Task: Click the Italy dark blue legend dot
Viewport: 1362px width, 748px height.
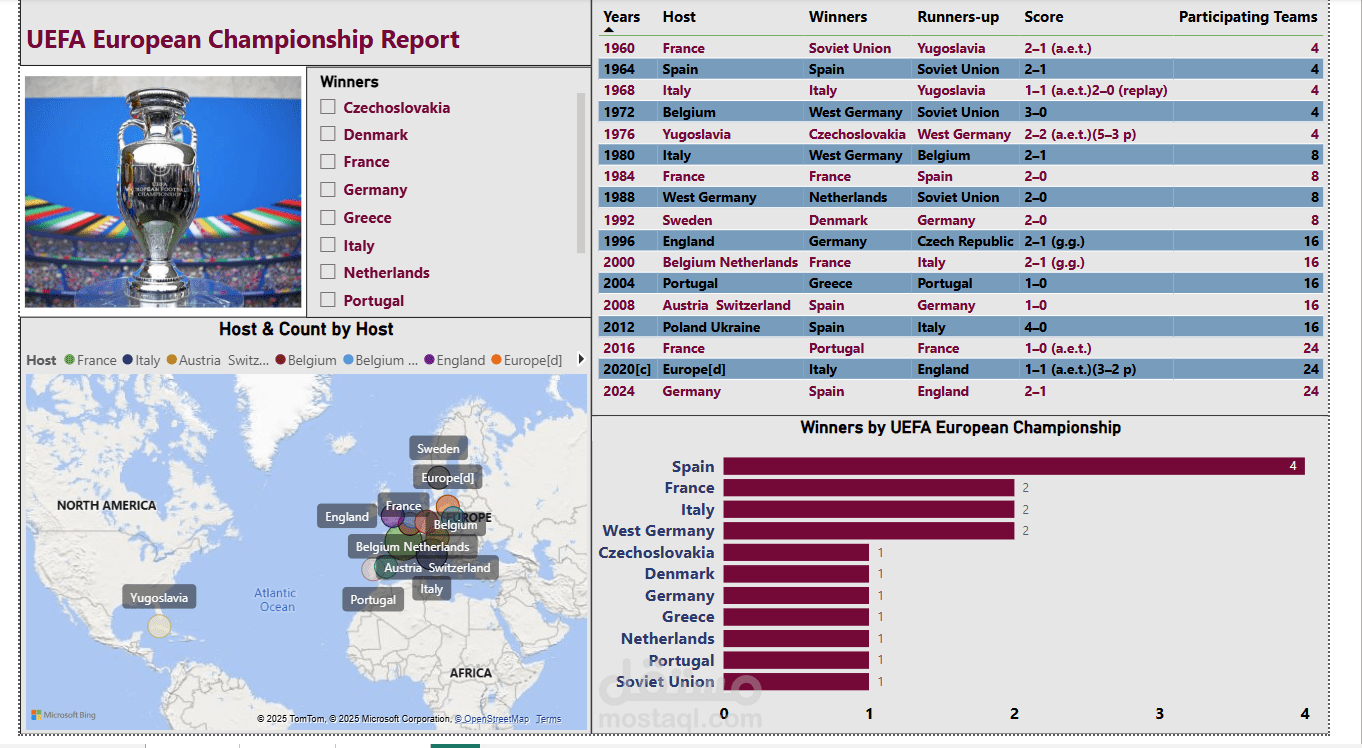Action: point(127,360)
